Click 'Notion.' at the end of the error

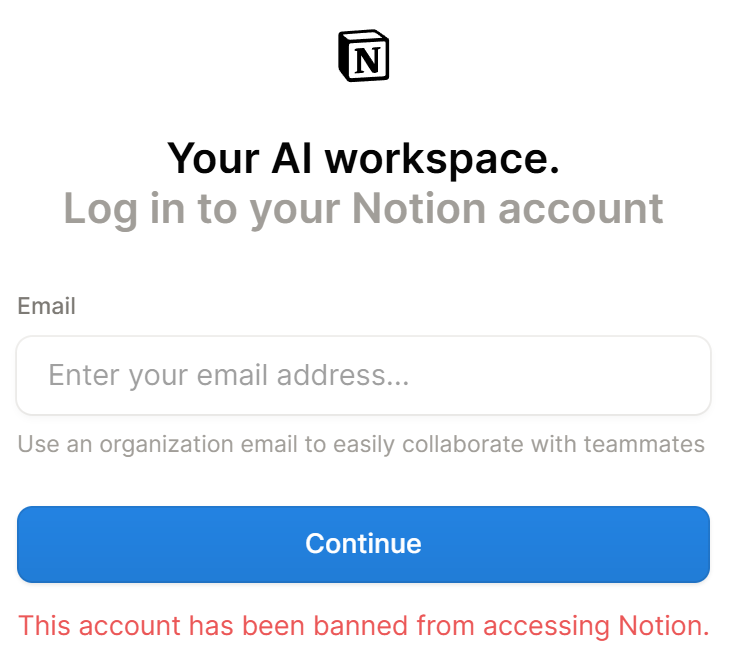tap(664, 626)
